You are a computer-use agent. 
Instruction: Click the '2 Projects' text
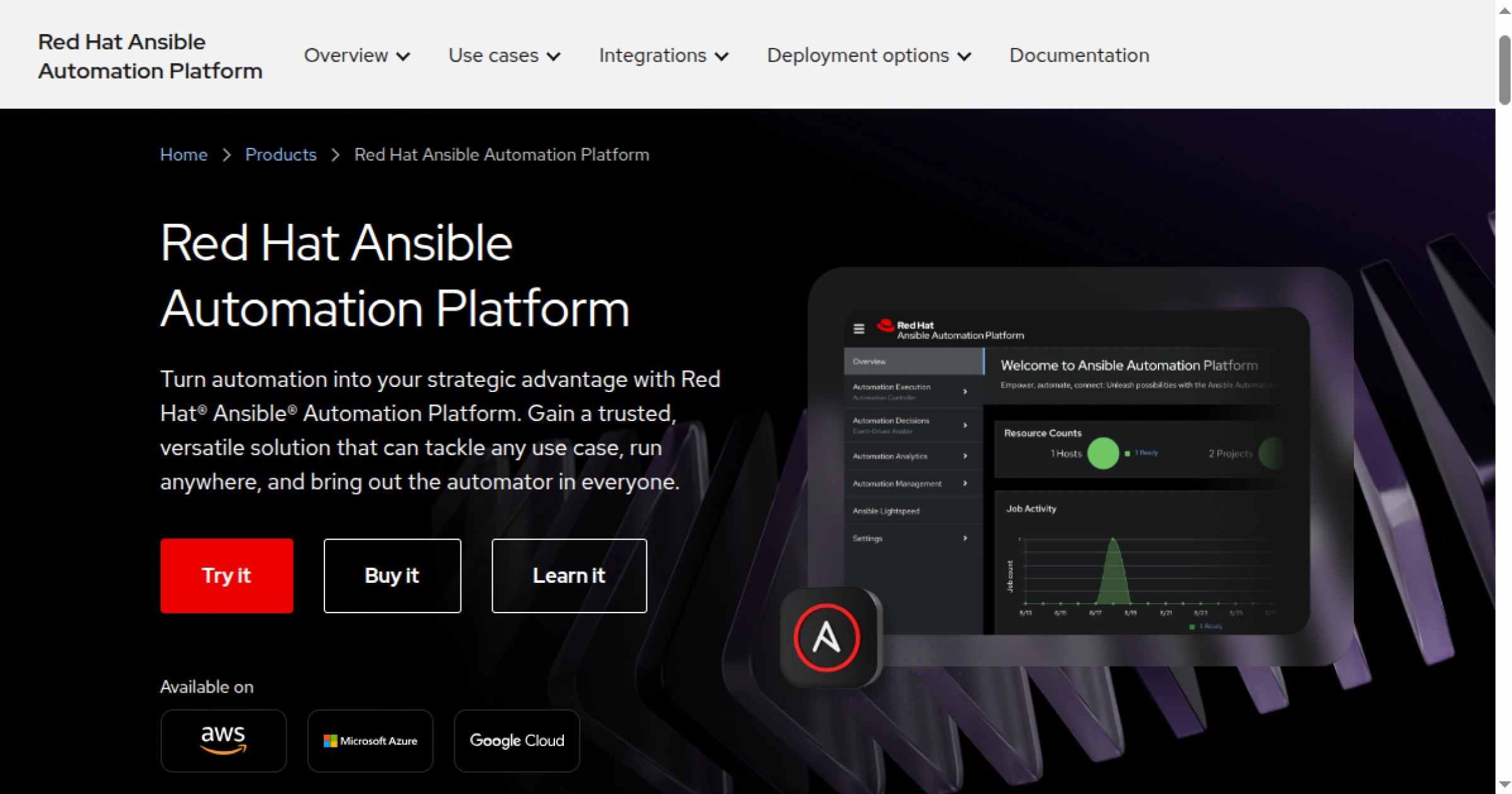click(x=1230, y=454)
